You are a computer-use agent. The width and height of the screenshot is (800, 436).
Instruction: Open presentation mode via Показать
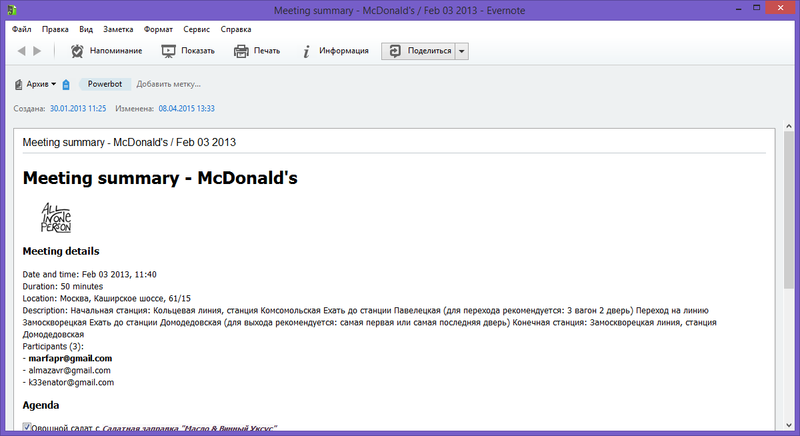168,51
